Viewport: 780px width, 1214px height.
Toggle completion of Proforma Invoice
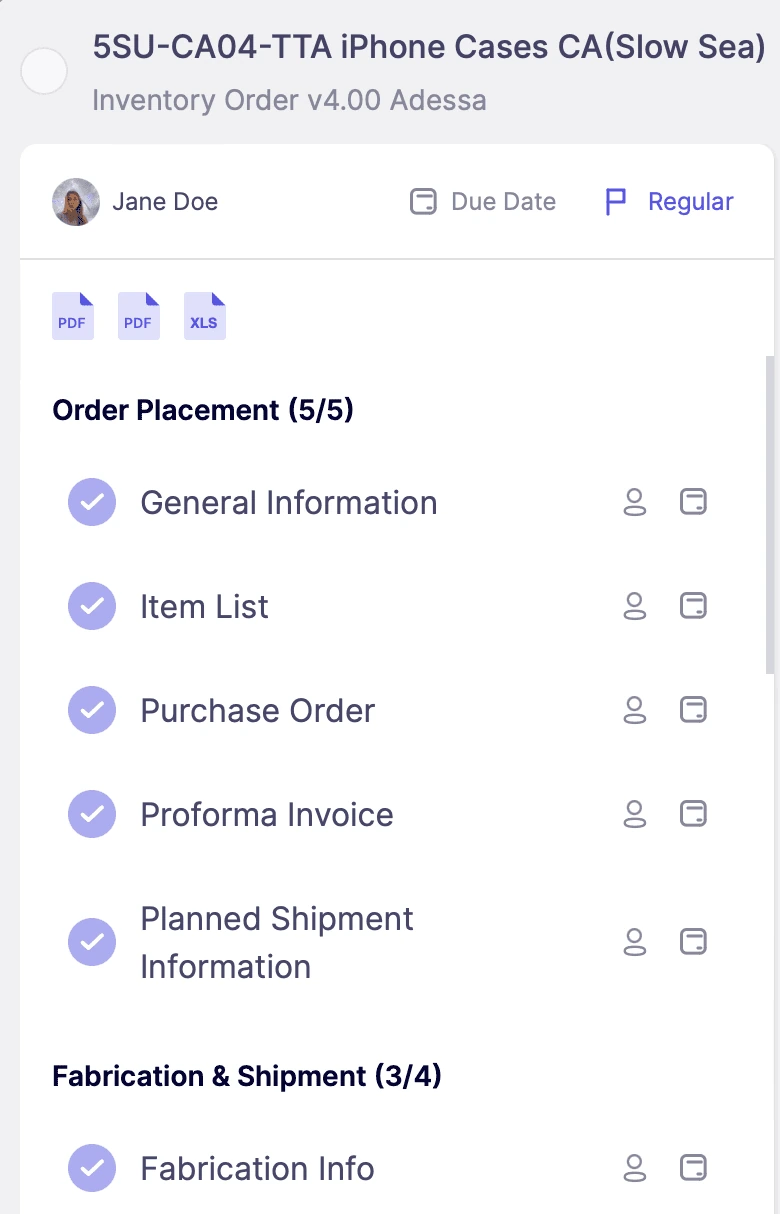tap(91, 815)
